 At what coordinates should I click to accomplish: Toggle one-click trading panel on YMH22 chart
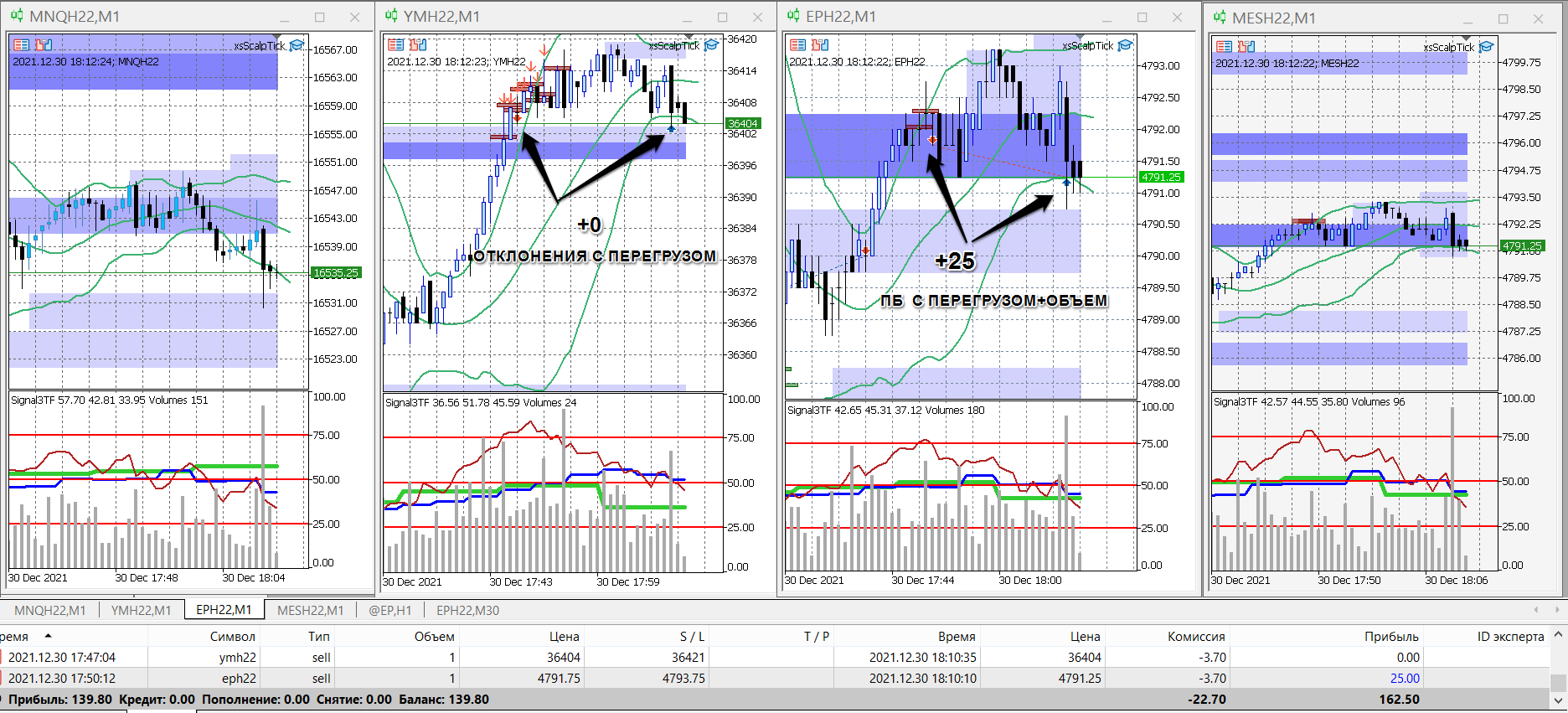(396, 45)
